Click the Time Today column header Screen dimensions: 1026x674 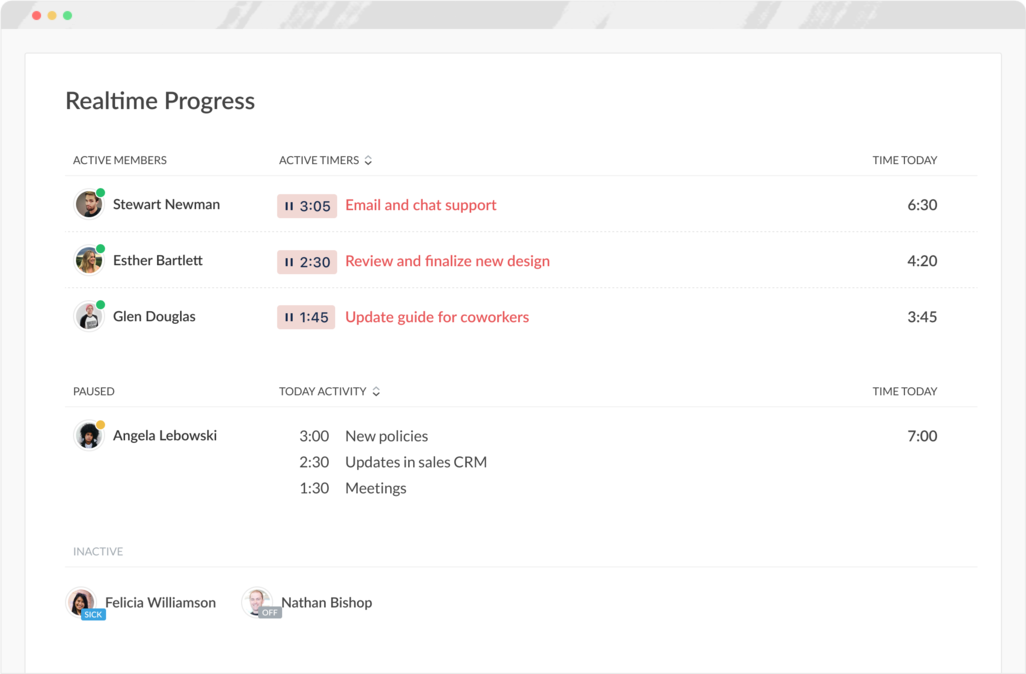tap(905, 160)
